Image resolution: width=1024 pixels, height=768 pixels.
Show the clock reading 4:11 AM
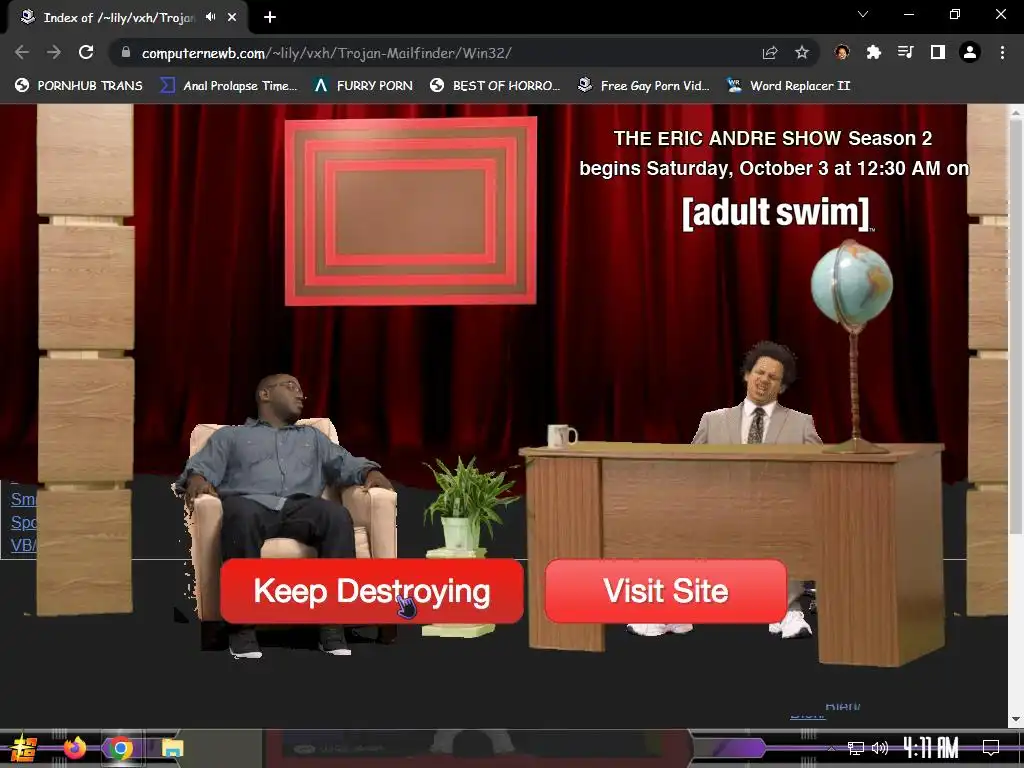click(931, 748)
